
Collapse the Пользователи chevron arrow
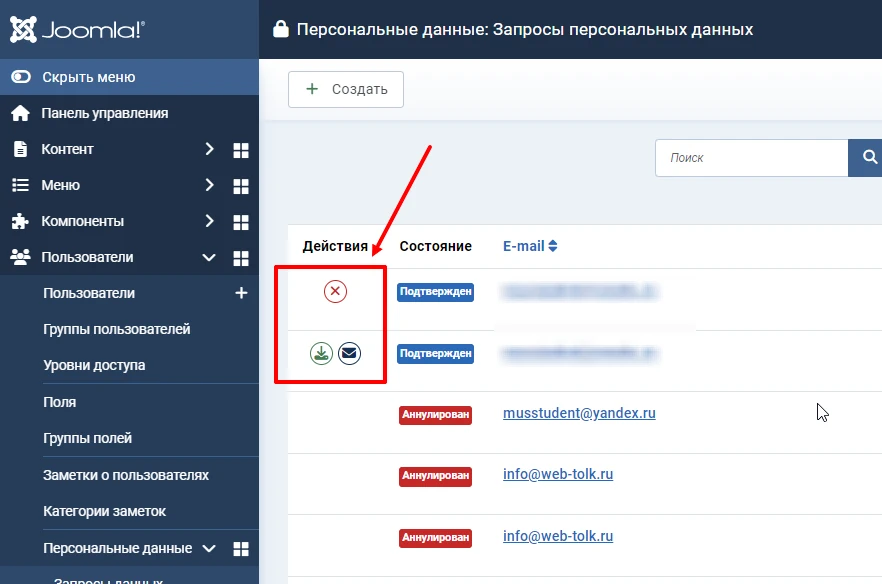(x=209, y=258)
